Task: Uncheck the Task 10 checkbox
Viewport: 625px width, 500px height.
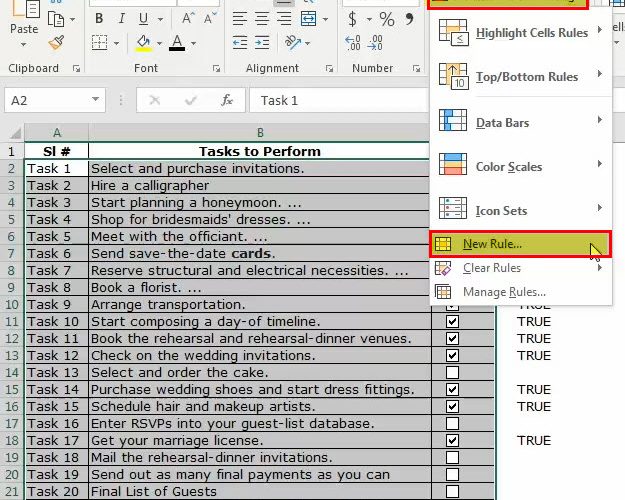Action: [x=452, y=321]
